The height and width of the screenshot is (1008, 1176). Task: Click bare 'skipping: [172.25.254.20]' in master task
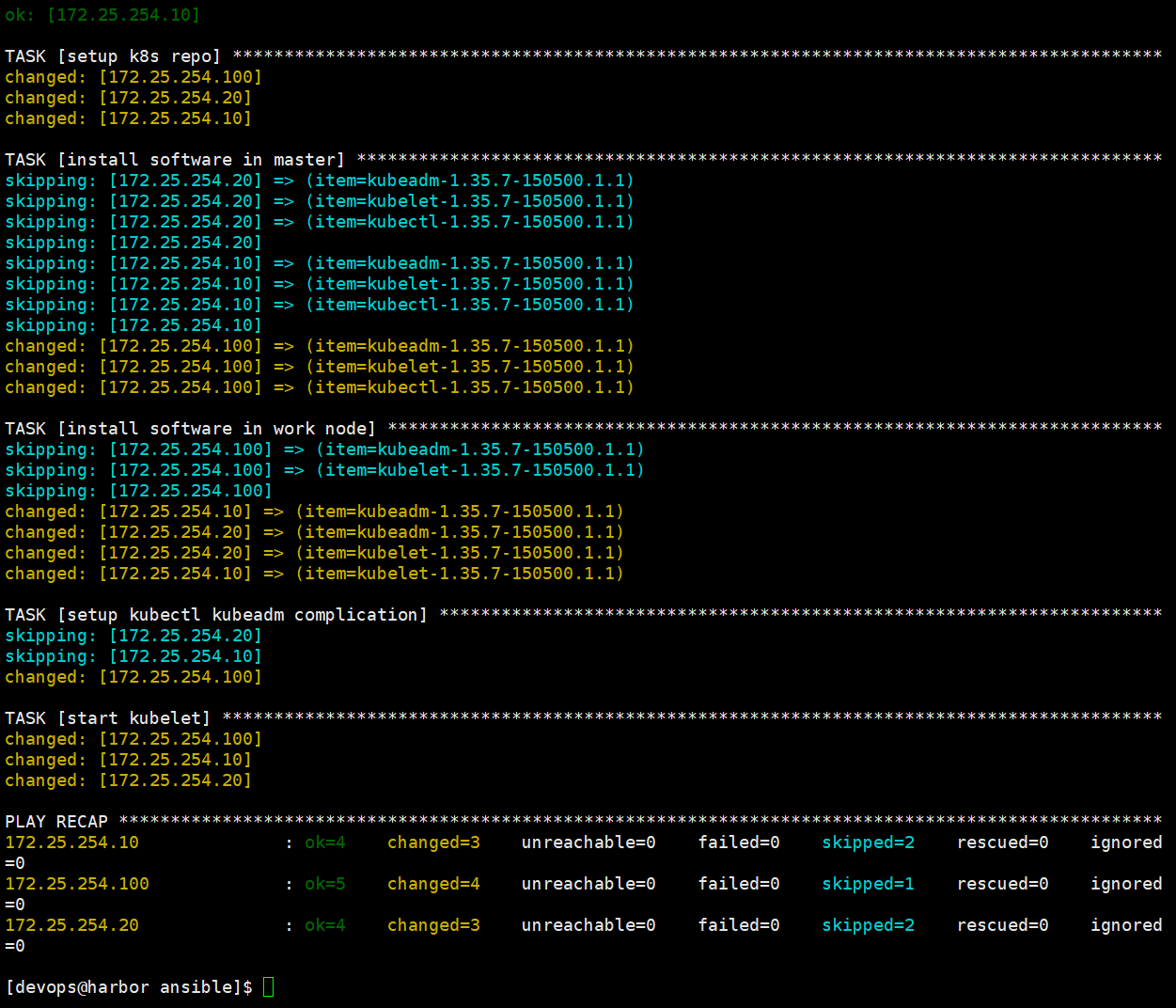point(133,243)
